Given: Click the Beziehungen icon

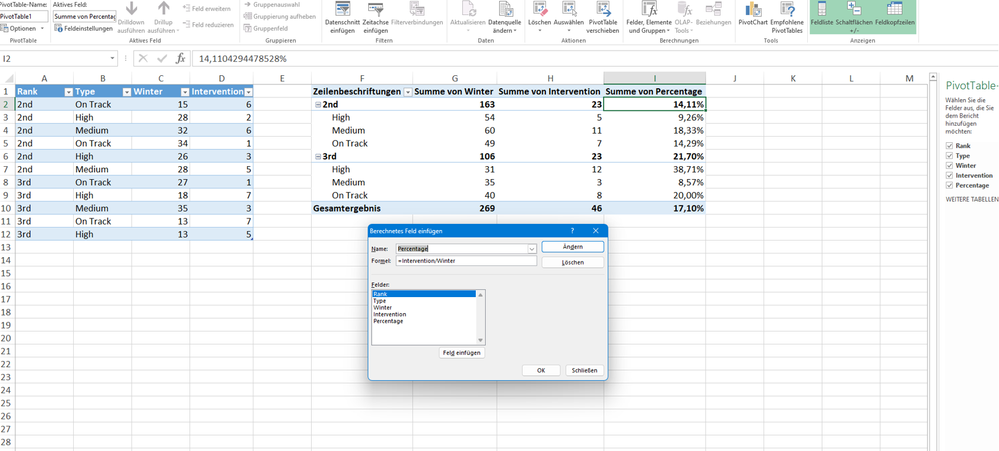Looking at the screenshot, I should point(714,9).
